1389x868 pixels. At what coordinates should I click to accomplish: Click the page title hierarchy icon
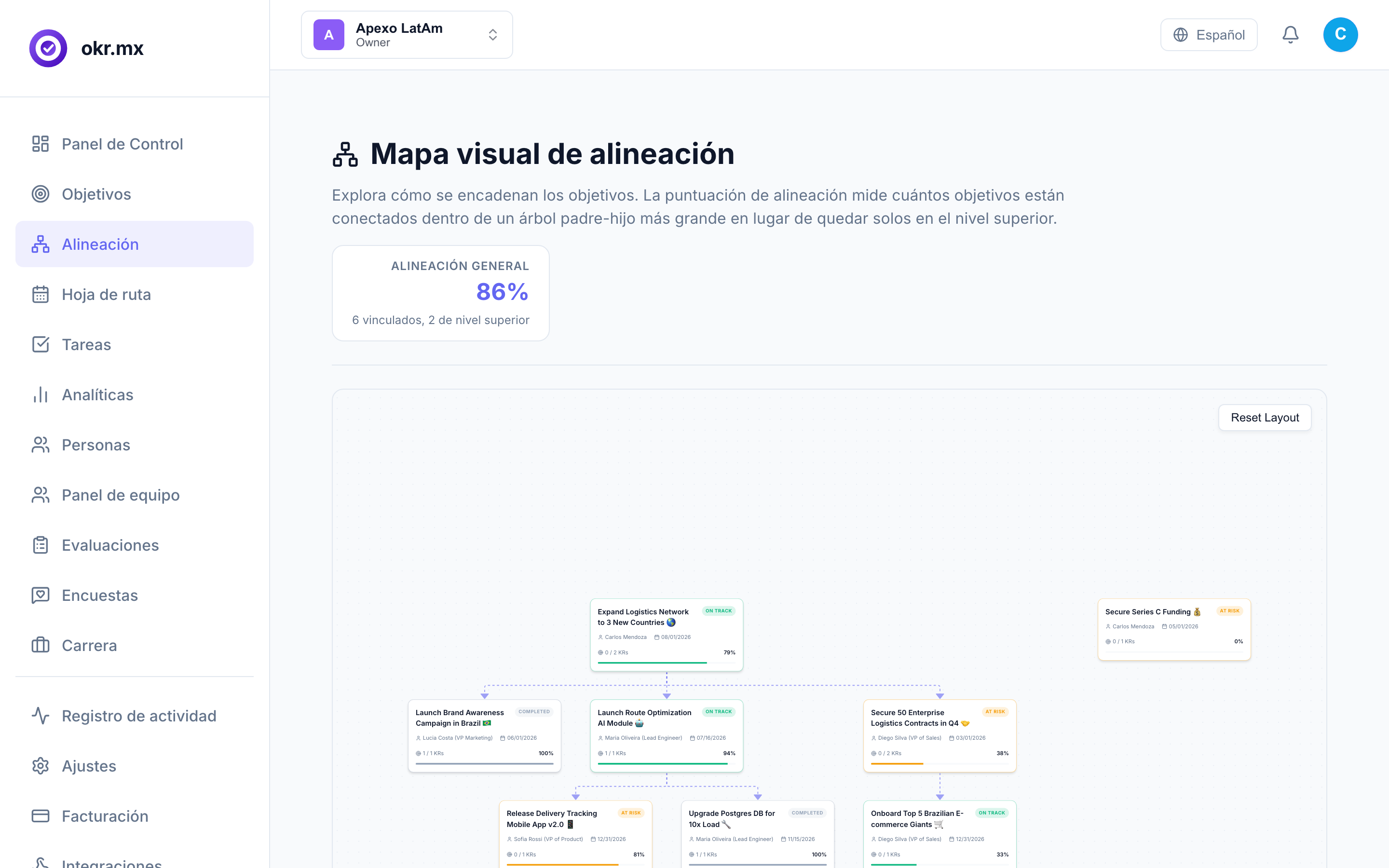click(x=345, y=154)
